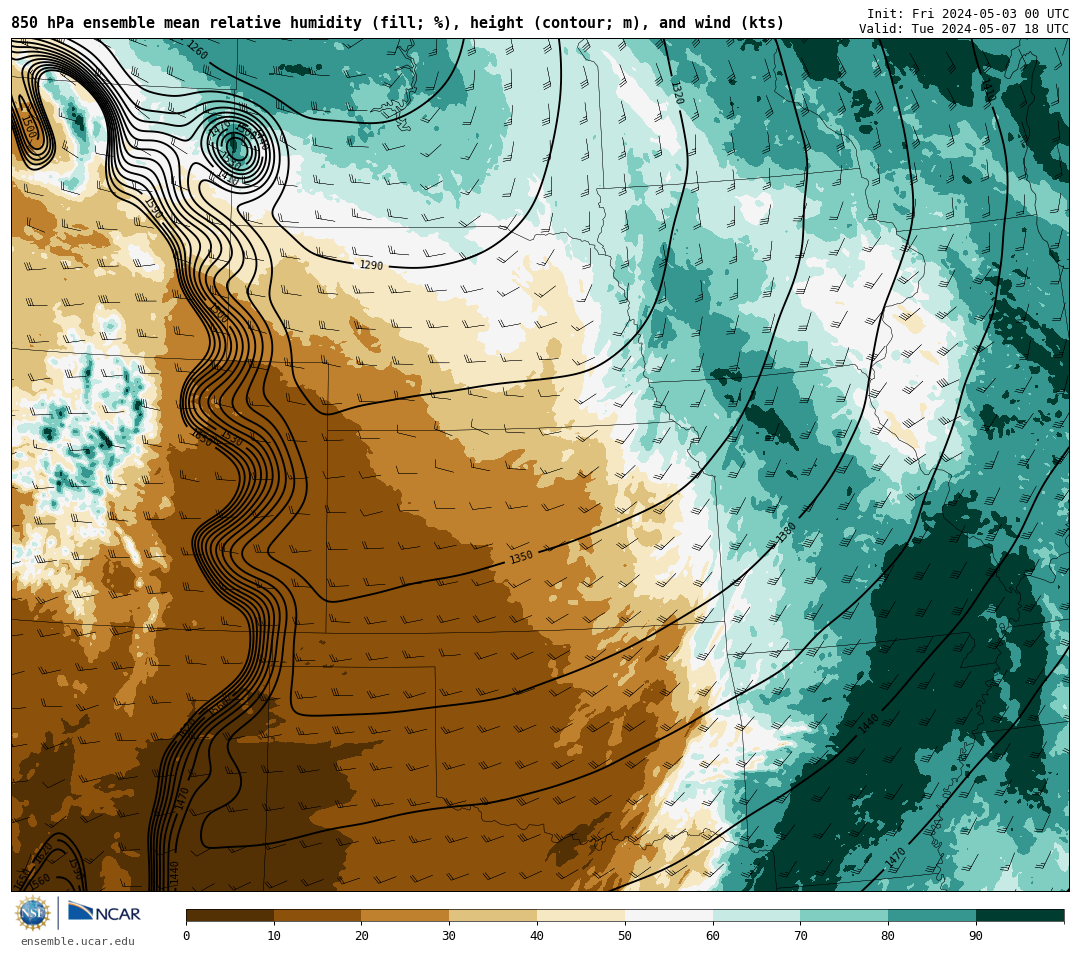Screen dimensions: 1080x954
Task: Click the colorbar tick label 20
Action: pos(362,935)
